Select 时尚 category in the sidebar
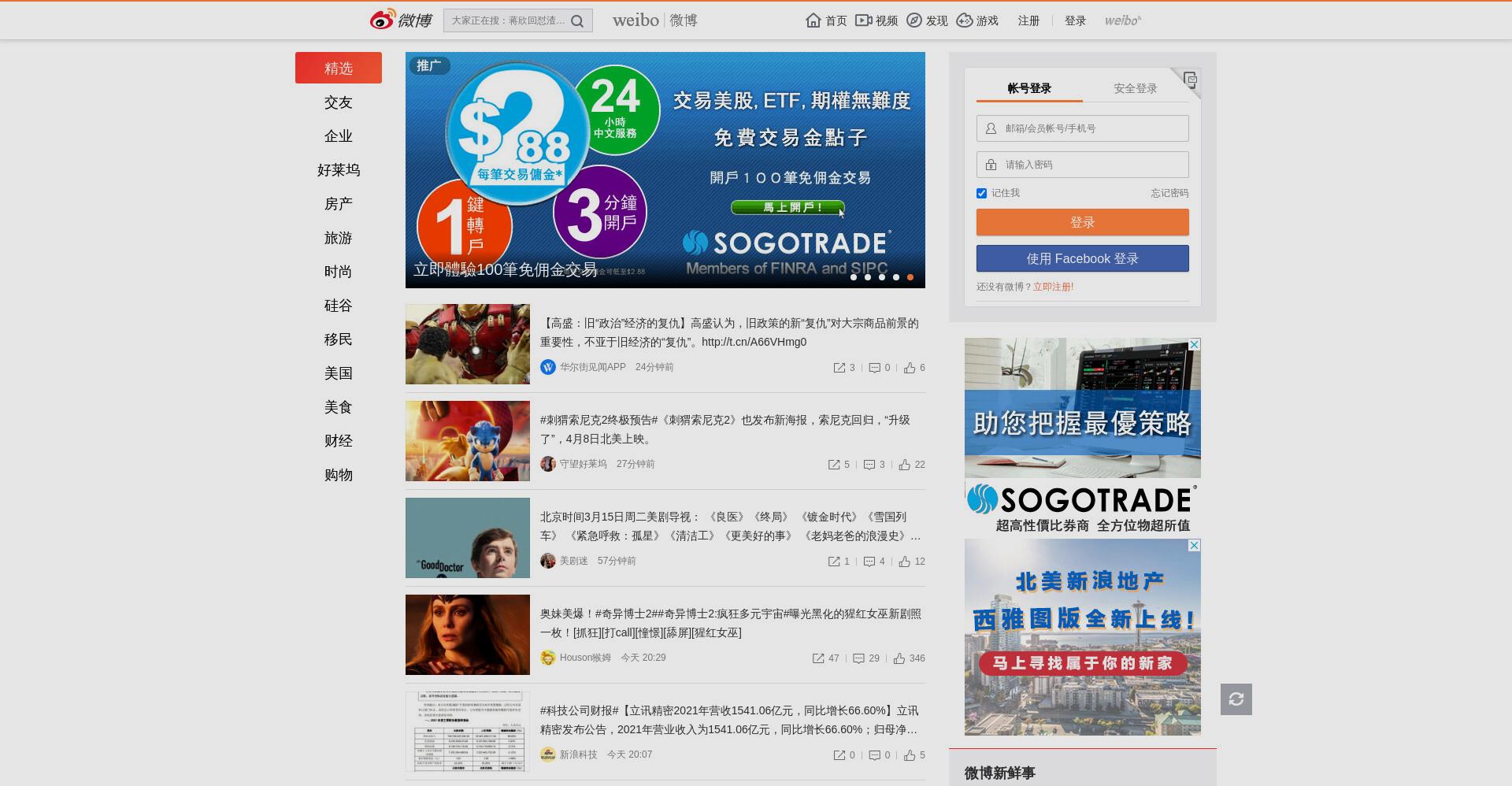Image resolution: width=1512 pixels, height=786 pixels. (339, 272)
